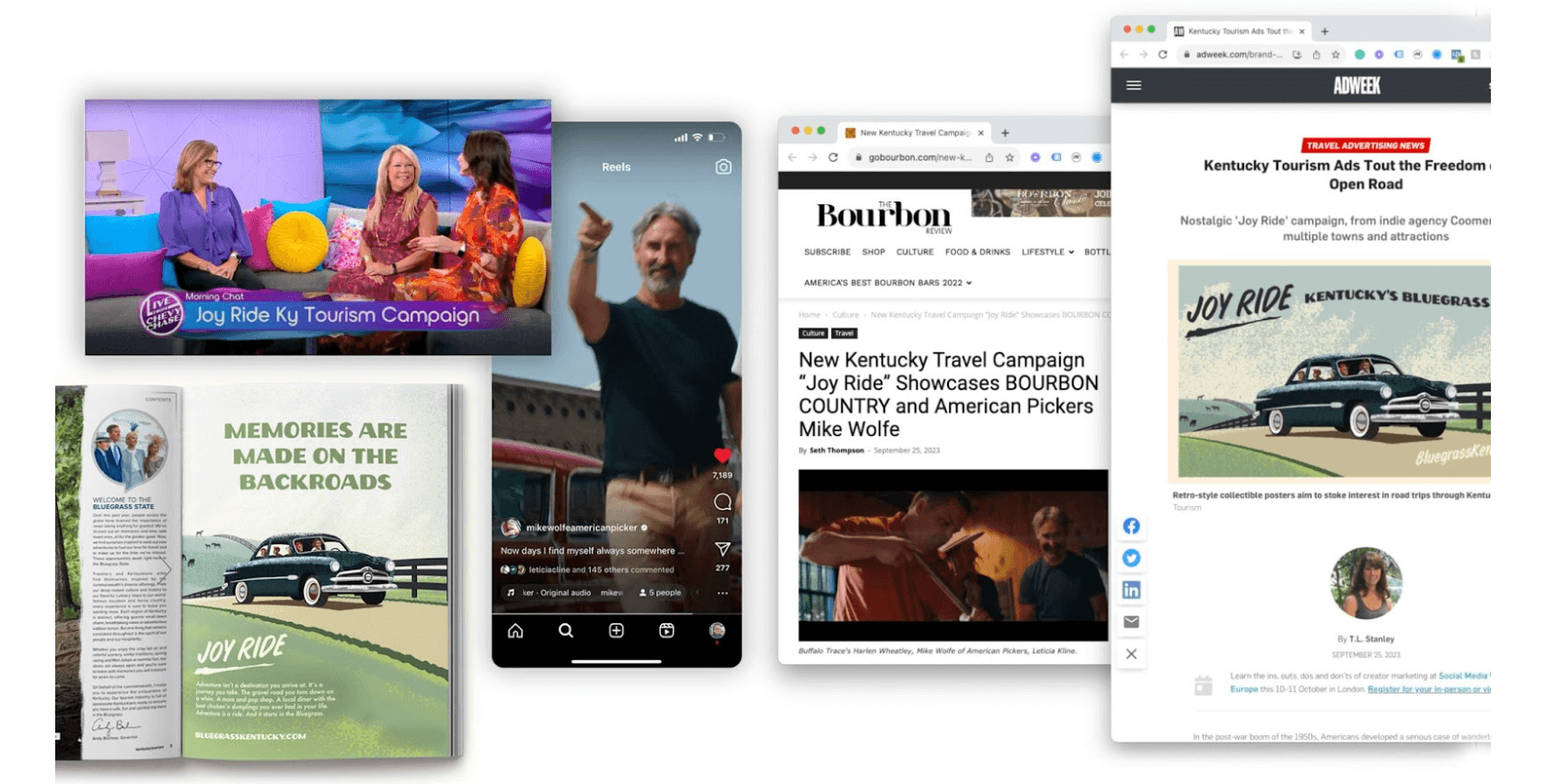Viewport: 1559px width, 784px height.
Task: Open SHOP in Bourbon Review menu
Action: (873, 251)
